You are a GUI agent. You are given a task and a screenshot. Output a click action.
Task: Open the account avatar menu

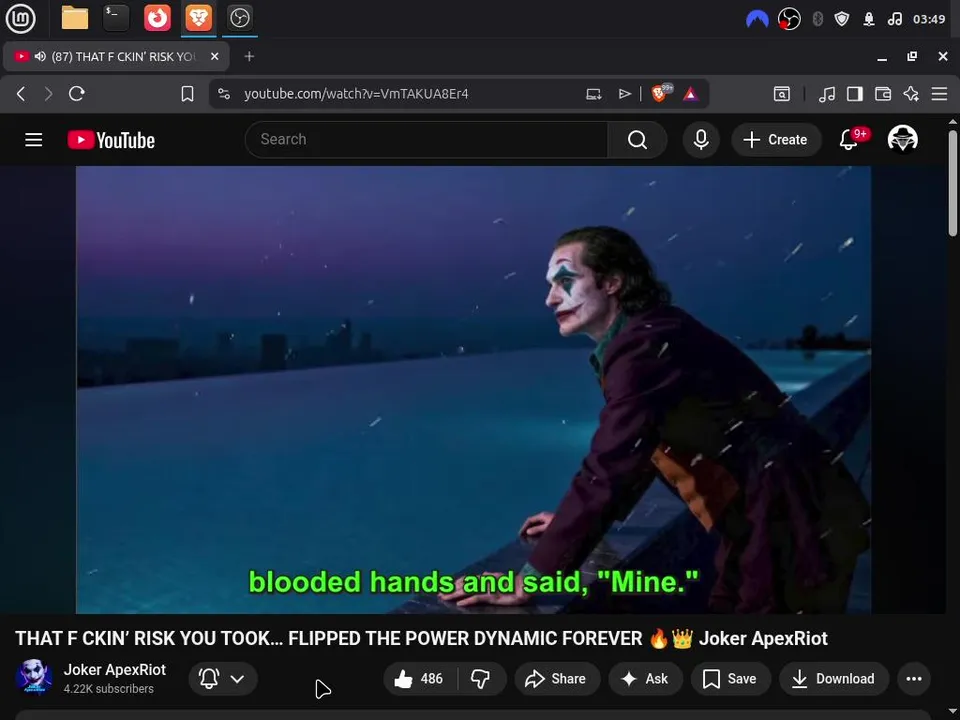902,139
